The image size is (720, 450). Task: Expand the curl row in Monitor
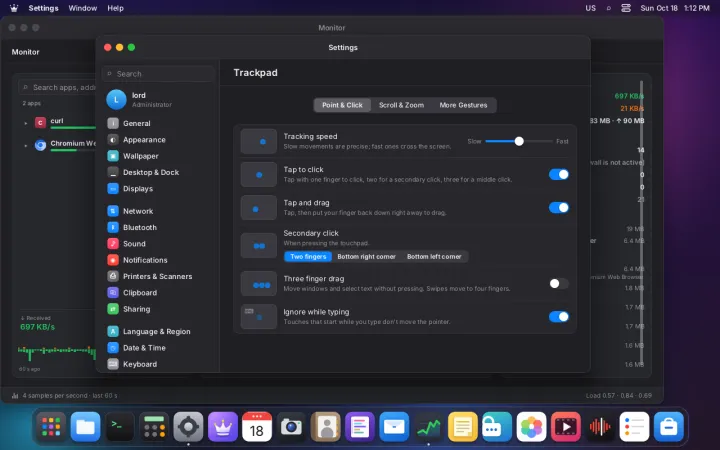tap(25, 123)
